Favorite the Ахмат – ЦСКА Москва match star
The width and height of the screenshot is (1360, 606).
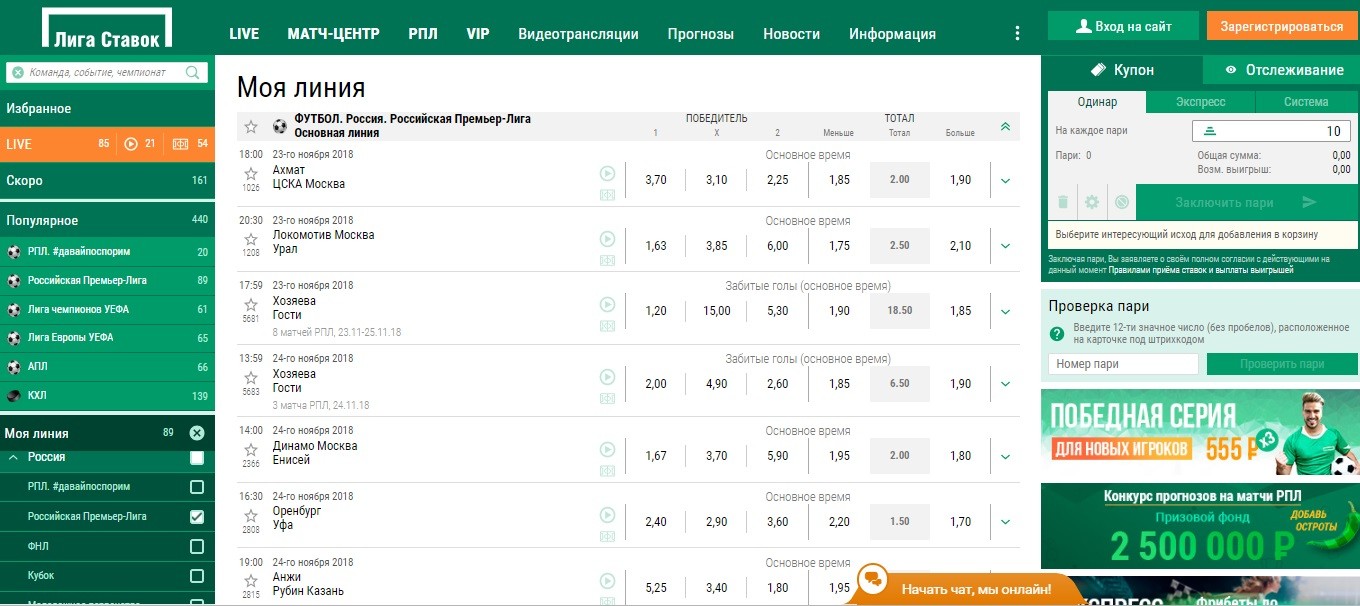[x=251, y=173]
